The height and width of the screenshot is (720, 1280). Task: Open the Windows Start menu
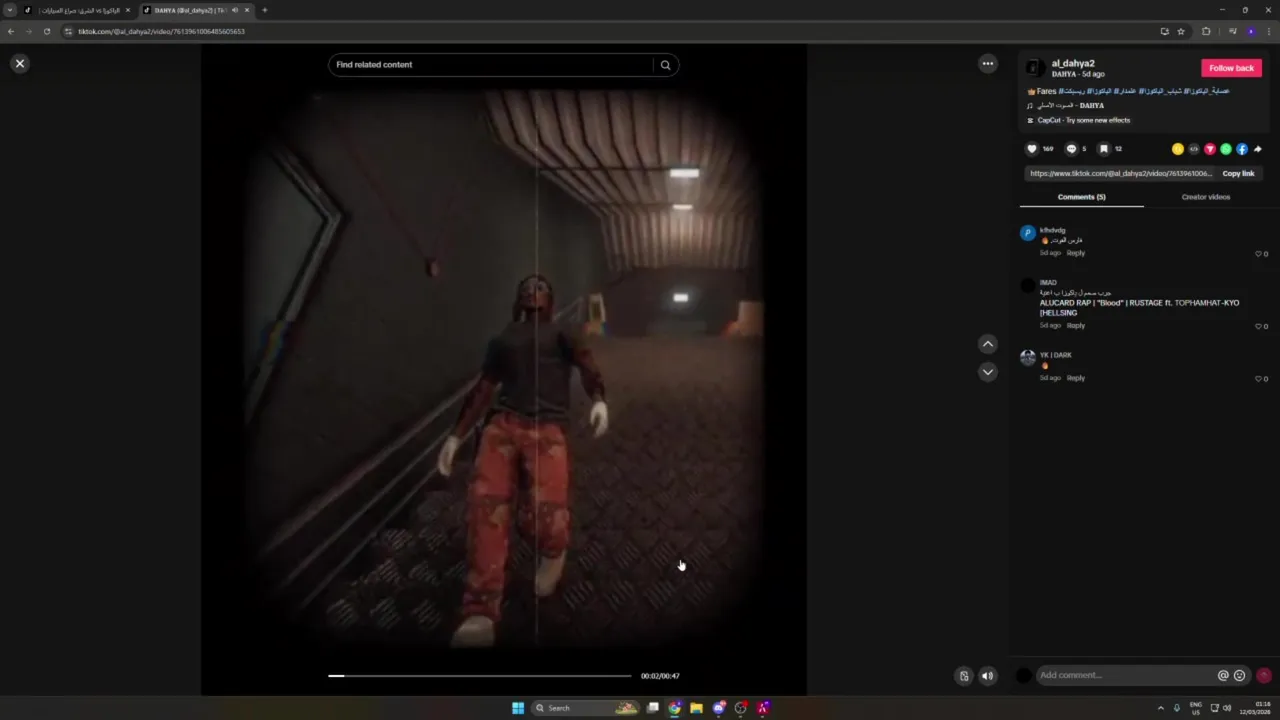coord(518,708)
